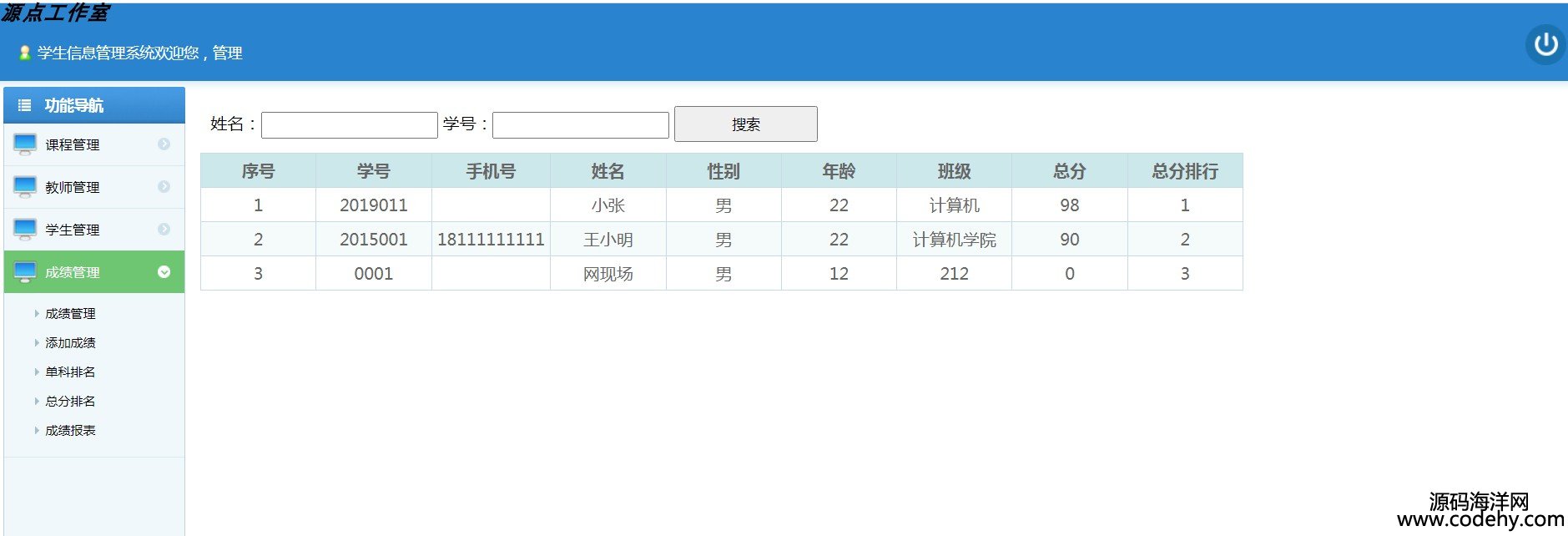Screen dimensions: 1568x536
Task: Click monitor icon beside 成绩管理
Action: tap(25, 272)
